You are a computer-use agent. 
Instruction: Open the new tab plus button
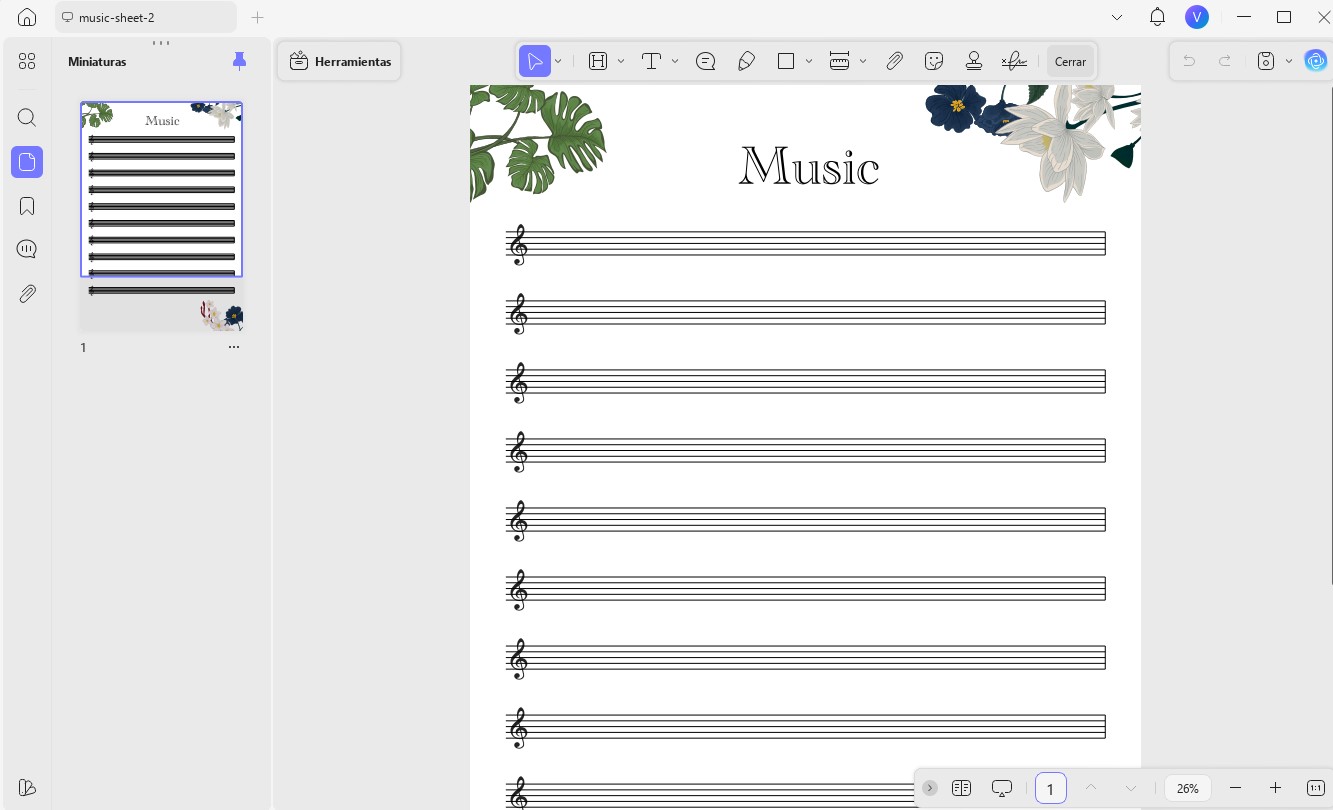257,18
